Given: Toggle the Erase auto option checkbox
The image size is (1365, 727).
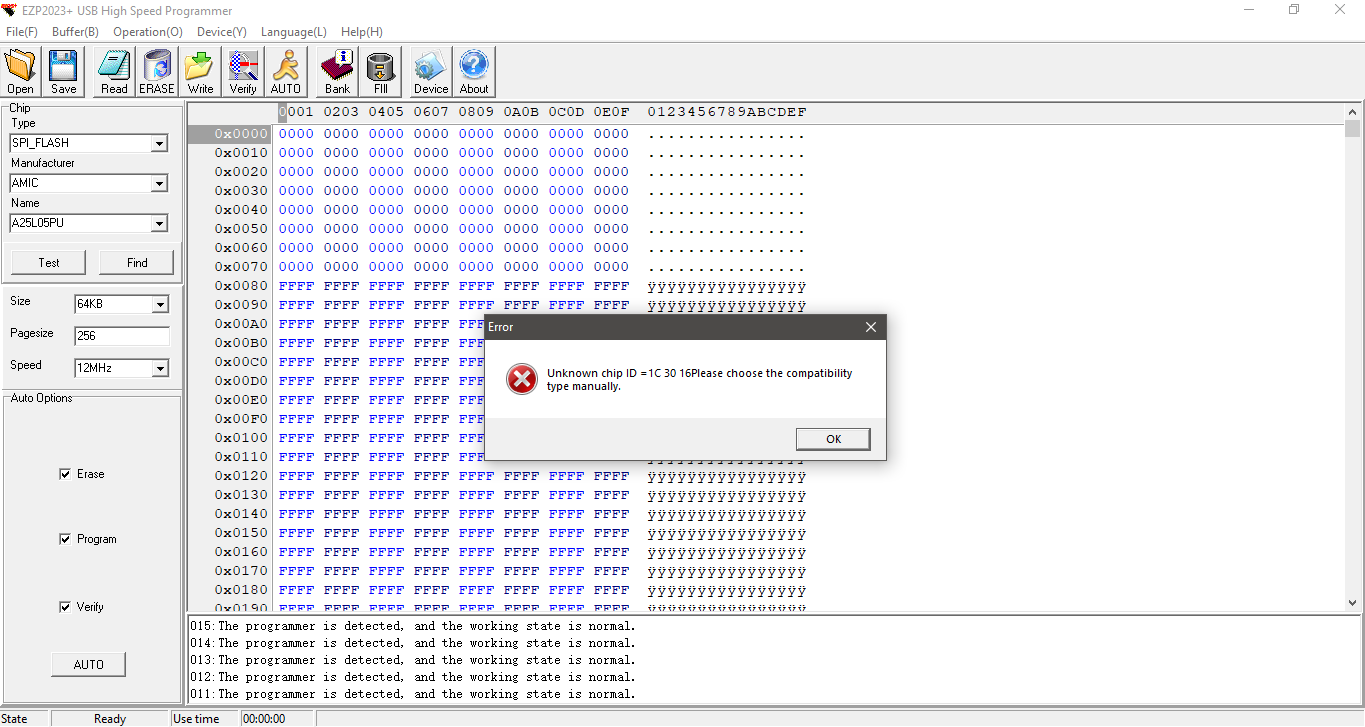Looking at the screenshot, I should coord(65,474).
